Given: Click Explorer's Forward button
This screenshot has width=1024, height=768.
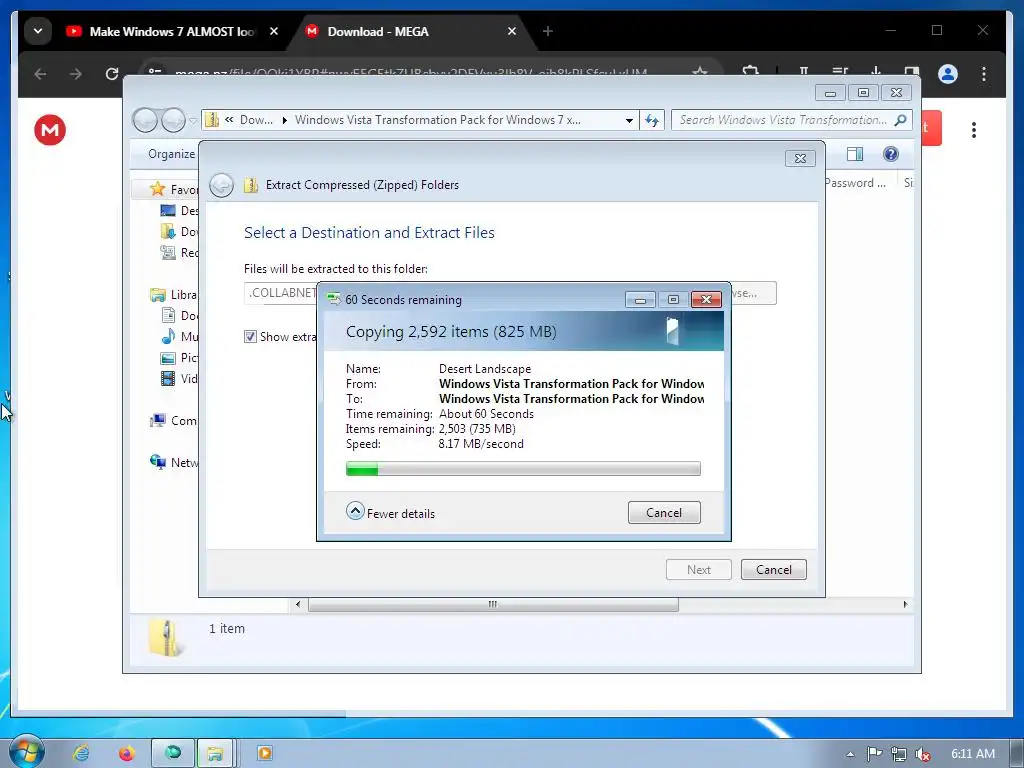Looking at the screenshot, I should pos(173,120).
